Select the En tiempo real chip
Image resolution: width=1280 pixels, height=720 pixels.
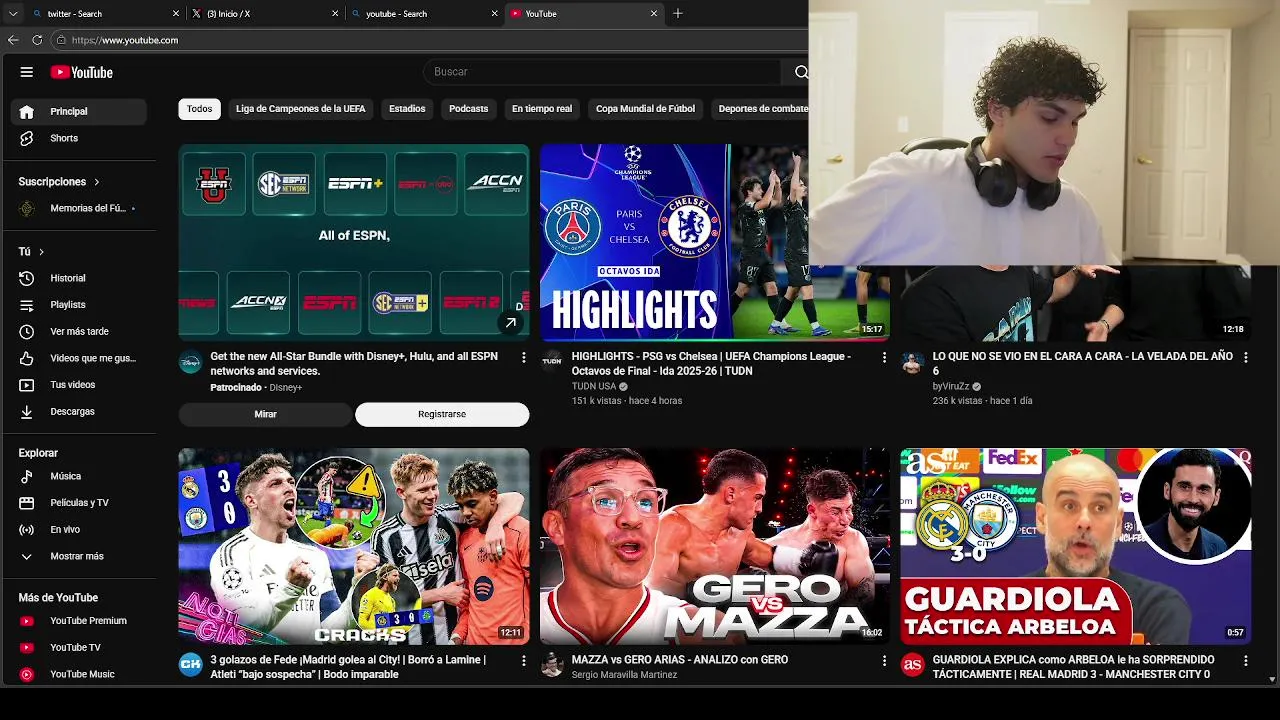[542, 109]
